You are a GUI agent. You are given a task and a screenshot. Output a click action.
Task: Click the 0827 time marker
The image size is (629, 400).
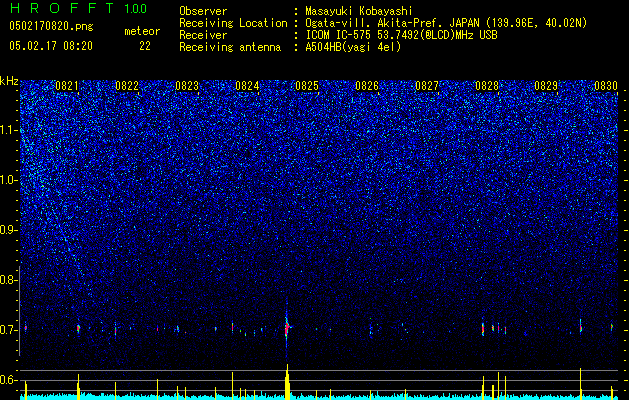[x=427, y=86]
